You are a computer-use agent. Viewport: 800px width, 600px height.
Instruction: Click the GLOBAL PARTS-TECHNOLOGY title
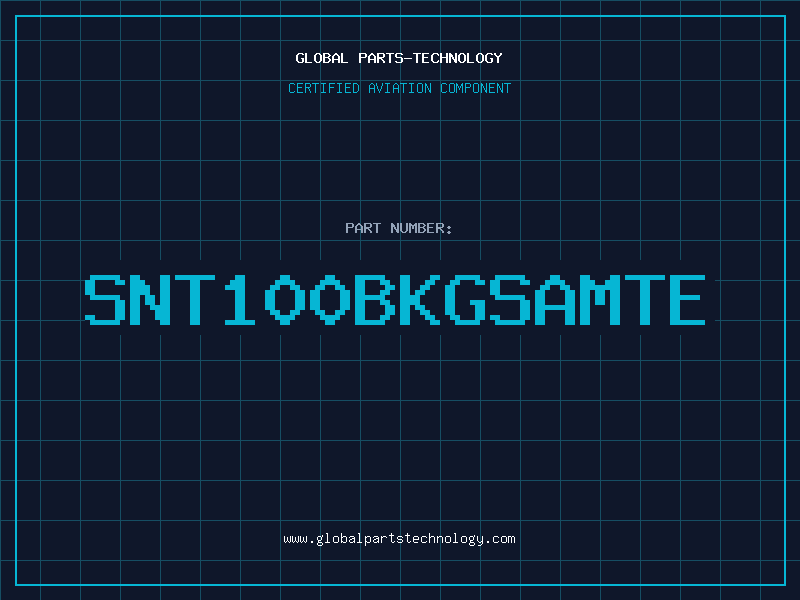tap(399, 58)
